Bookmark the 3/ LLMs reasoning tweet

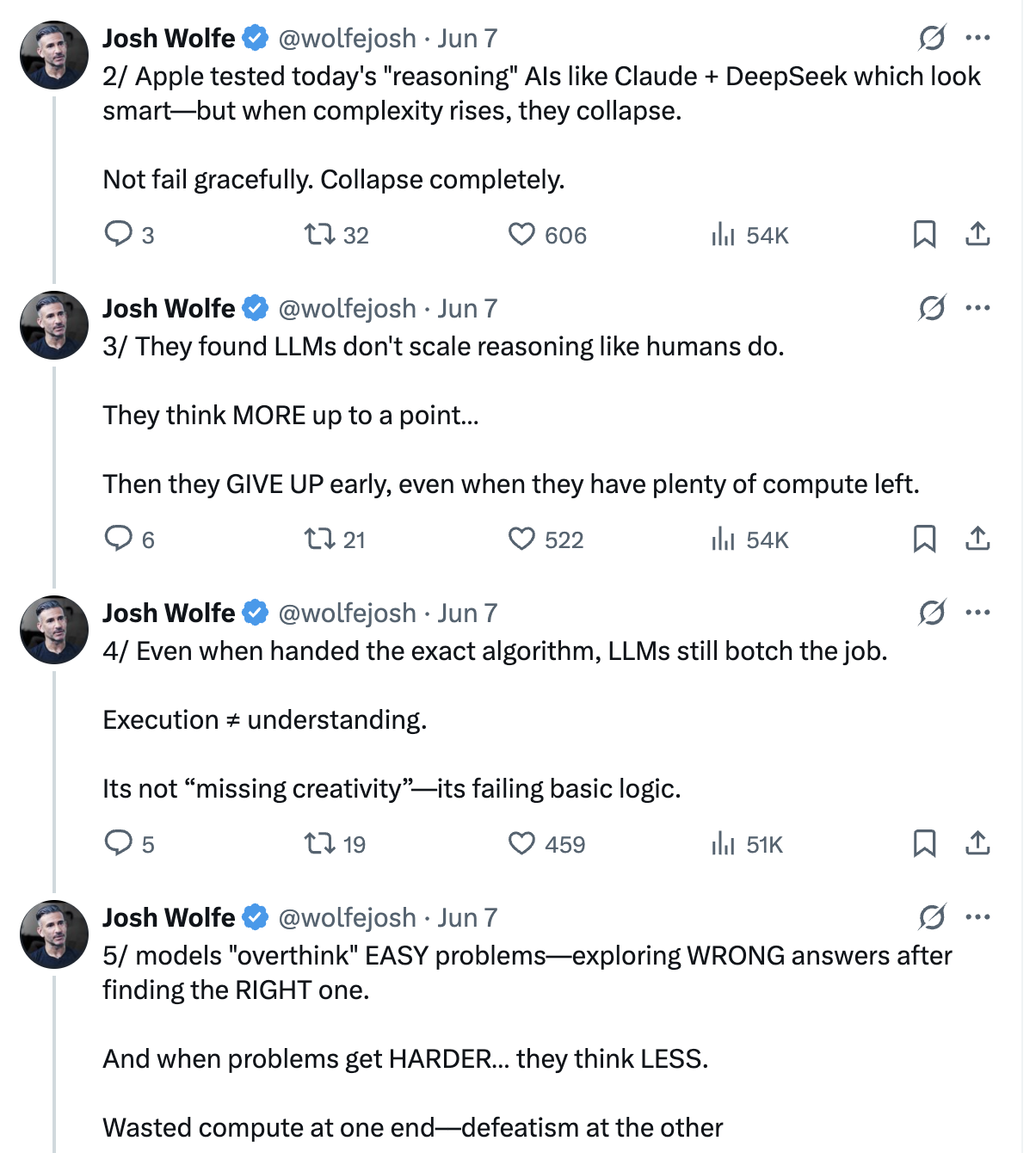(924, 539)
